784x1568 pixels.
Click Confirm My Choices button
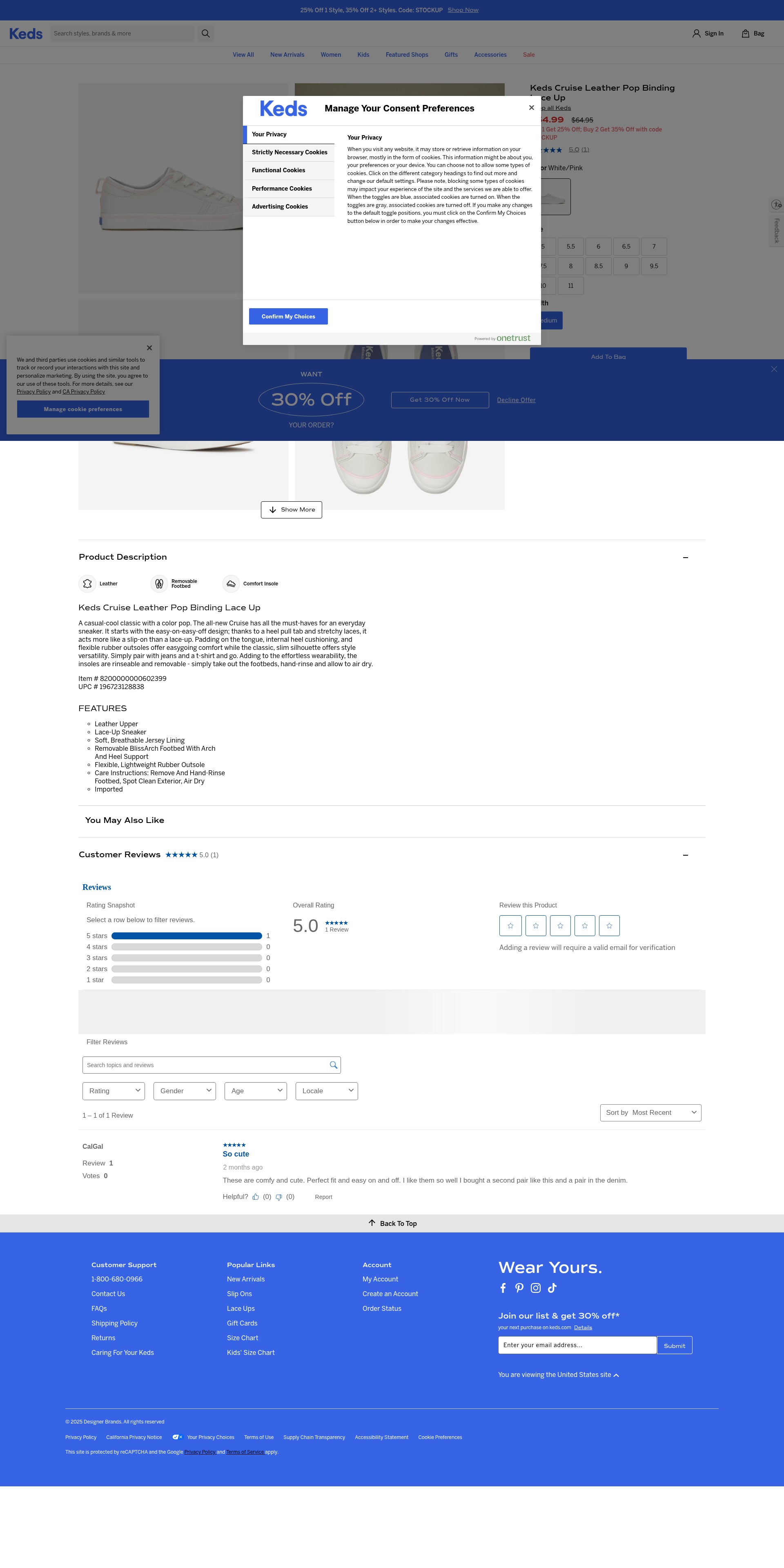tap(289, 316)
